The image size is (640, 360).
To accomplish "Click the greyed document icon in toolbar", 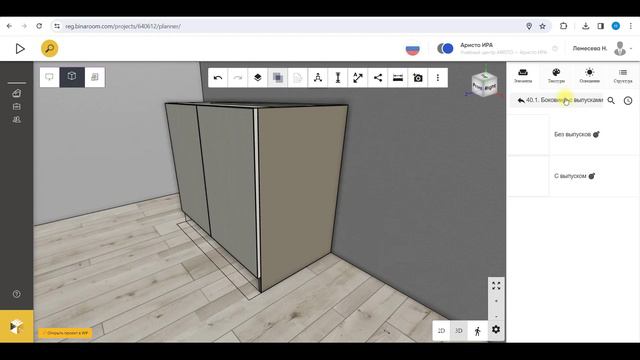I will (298, 78).
